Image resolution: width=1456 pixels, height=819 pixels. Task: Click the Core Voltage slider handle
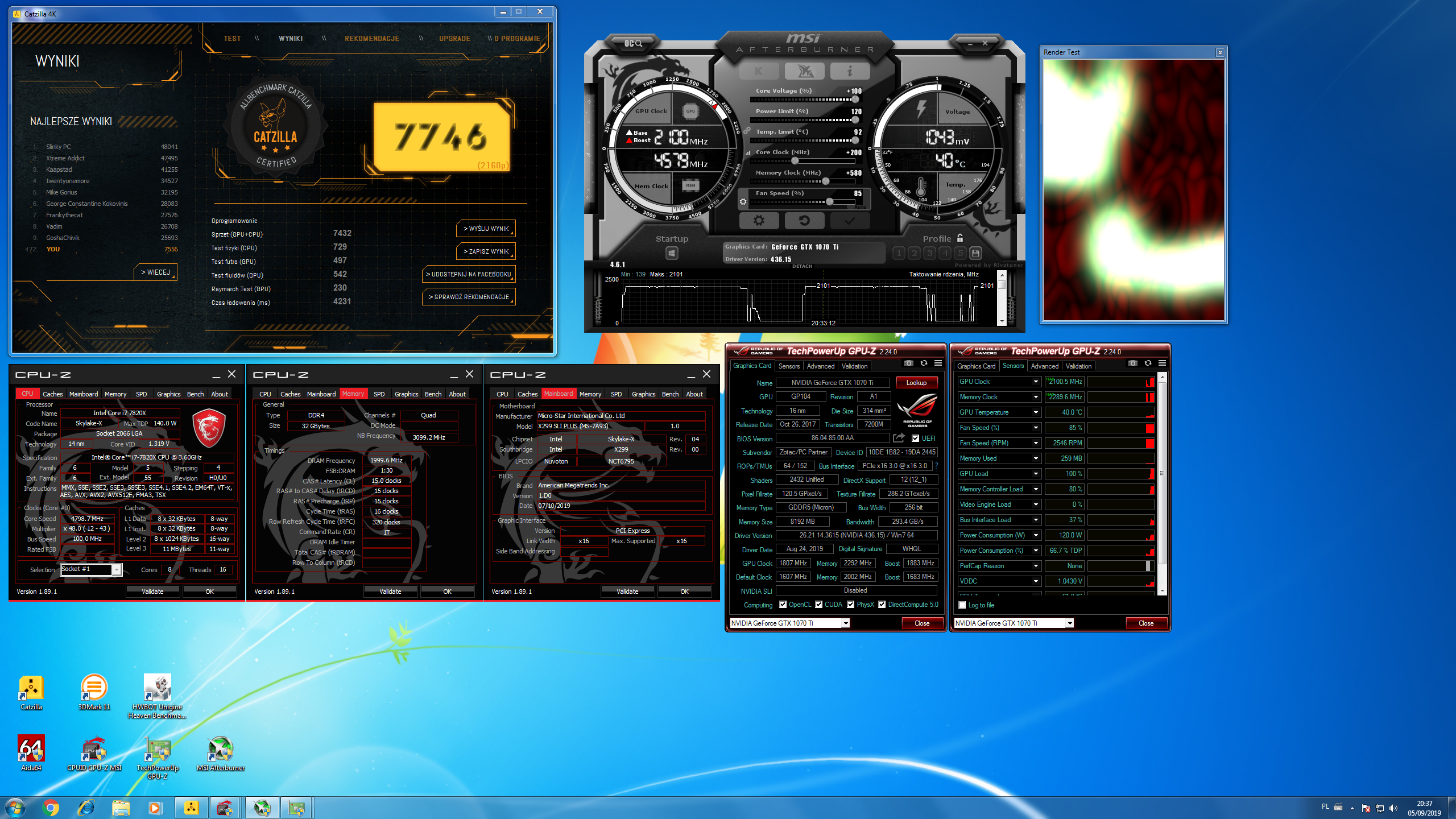(855, 100)
